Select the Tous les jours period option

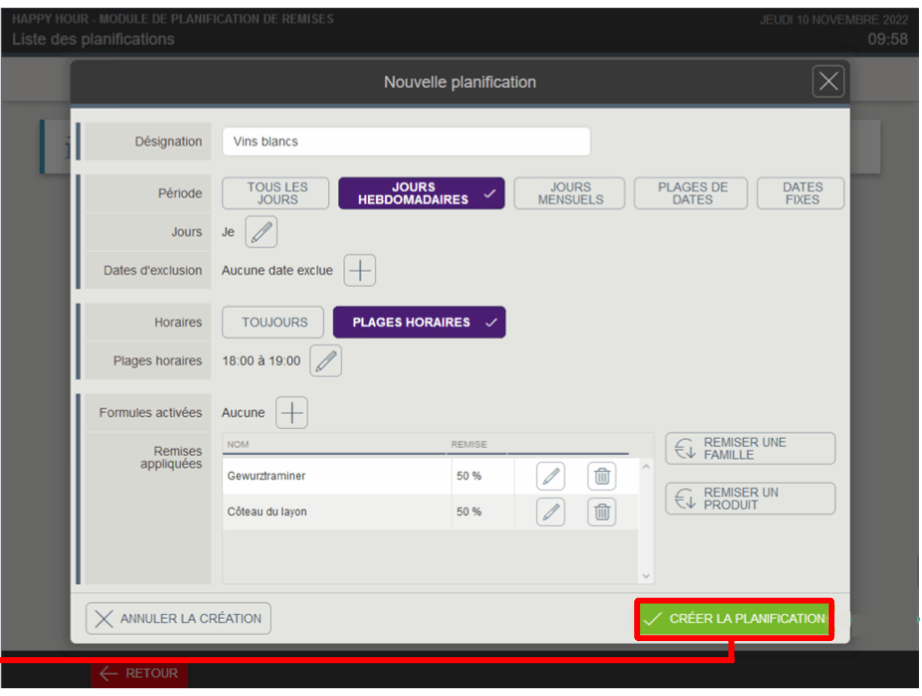(276, 193)
